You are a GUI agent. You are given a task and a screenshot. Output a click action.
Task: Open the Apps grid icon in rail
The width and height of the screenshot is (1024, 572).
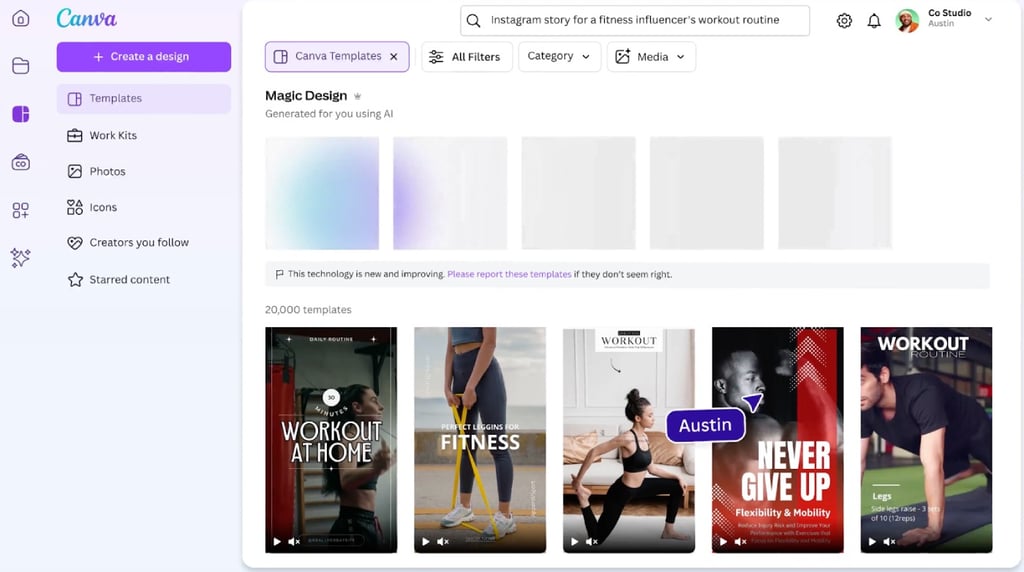(x=20, y=210)
